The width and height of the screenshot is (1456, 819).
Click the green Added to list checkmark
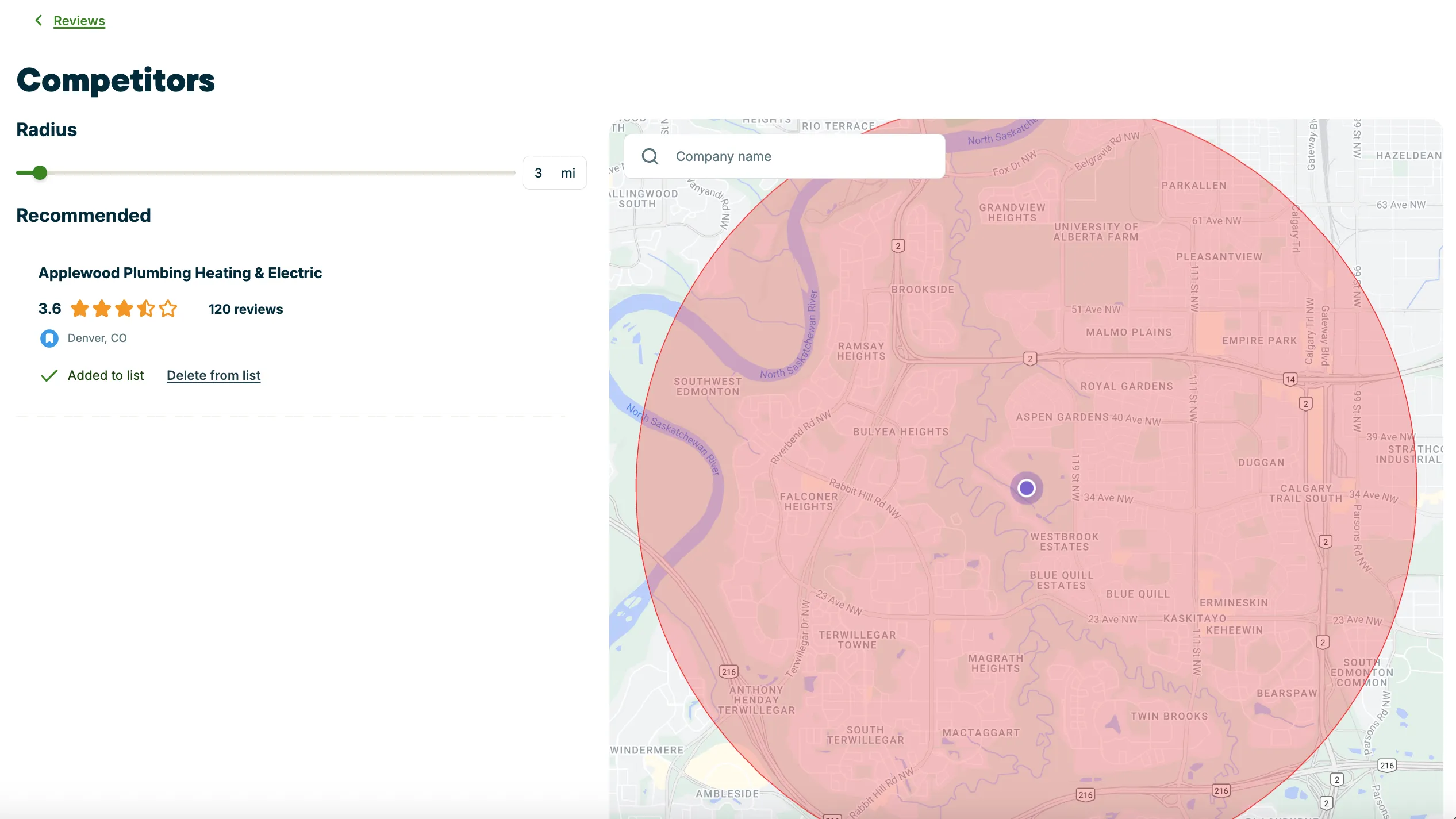click(49, 375)
